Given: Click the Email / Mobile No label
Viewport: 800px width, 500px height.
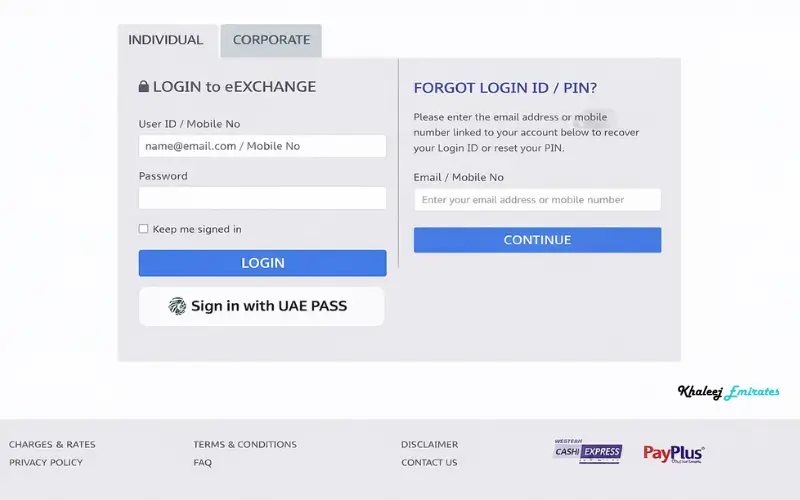Looking at the screenshot, I should [459, 177].
